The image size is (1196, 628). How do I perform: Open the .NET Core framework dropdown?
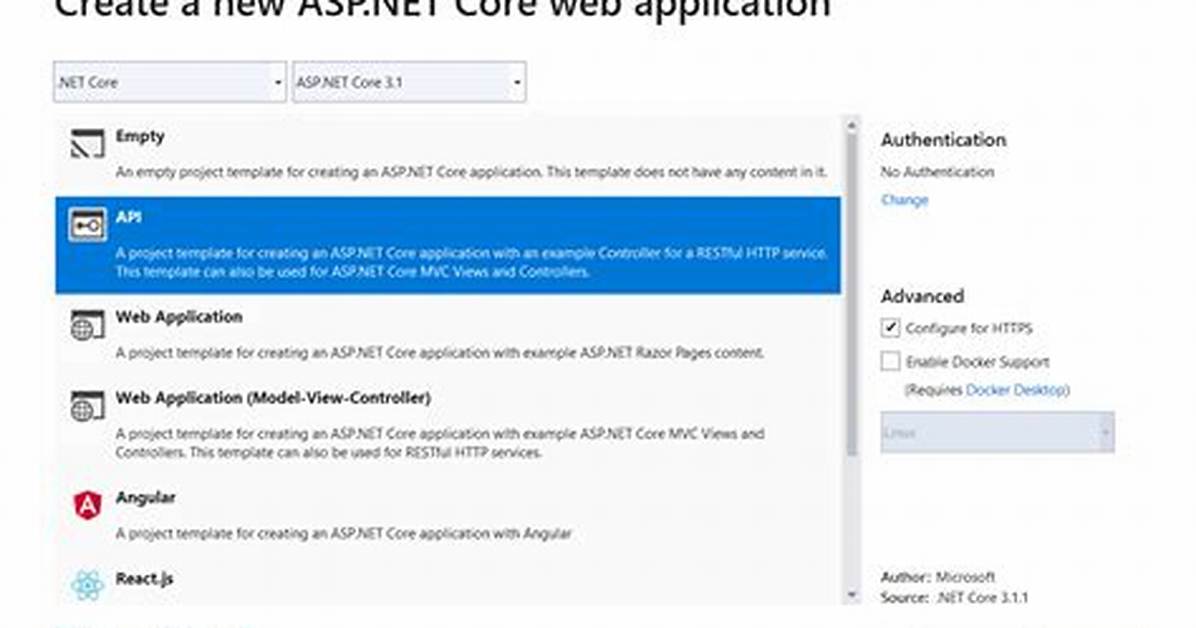[170, 82]
